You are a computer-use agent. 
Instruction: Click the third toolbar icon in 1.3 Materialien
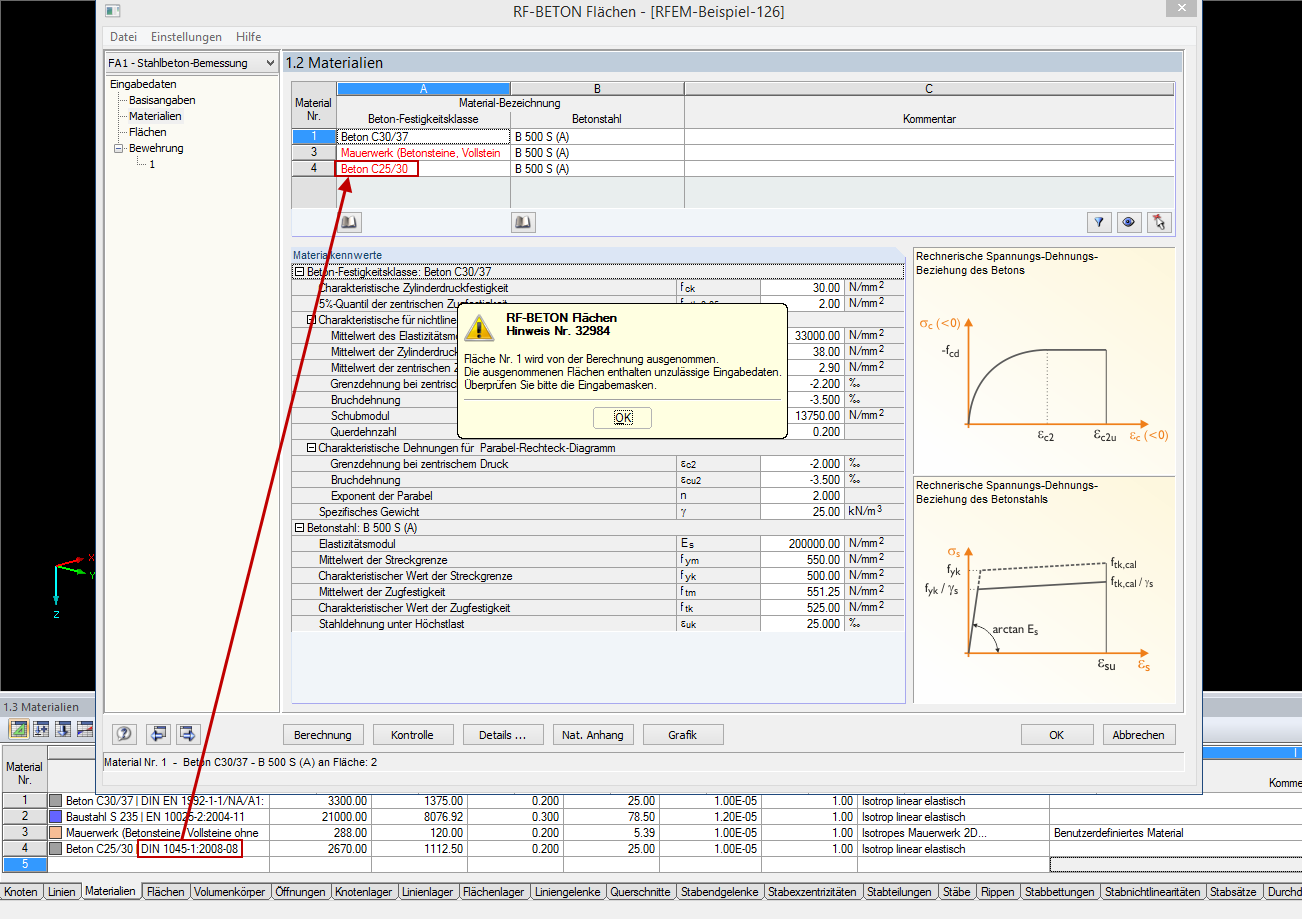(63, 729)
